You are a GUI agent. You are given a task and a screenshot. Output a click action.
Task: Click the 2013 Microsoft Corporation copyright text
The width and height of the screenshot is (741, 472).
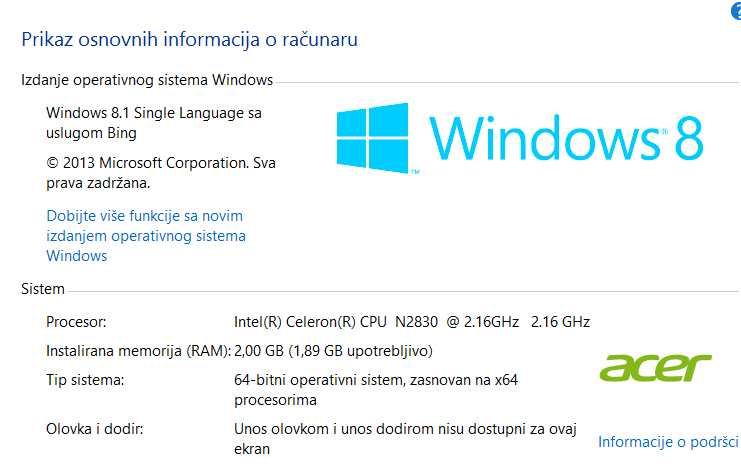161,170
